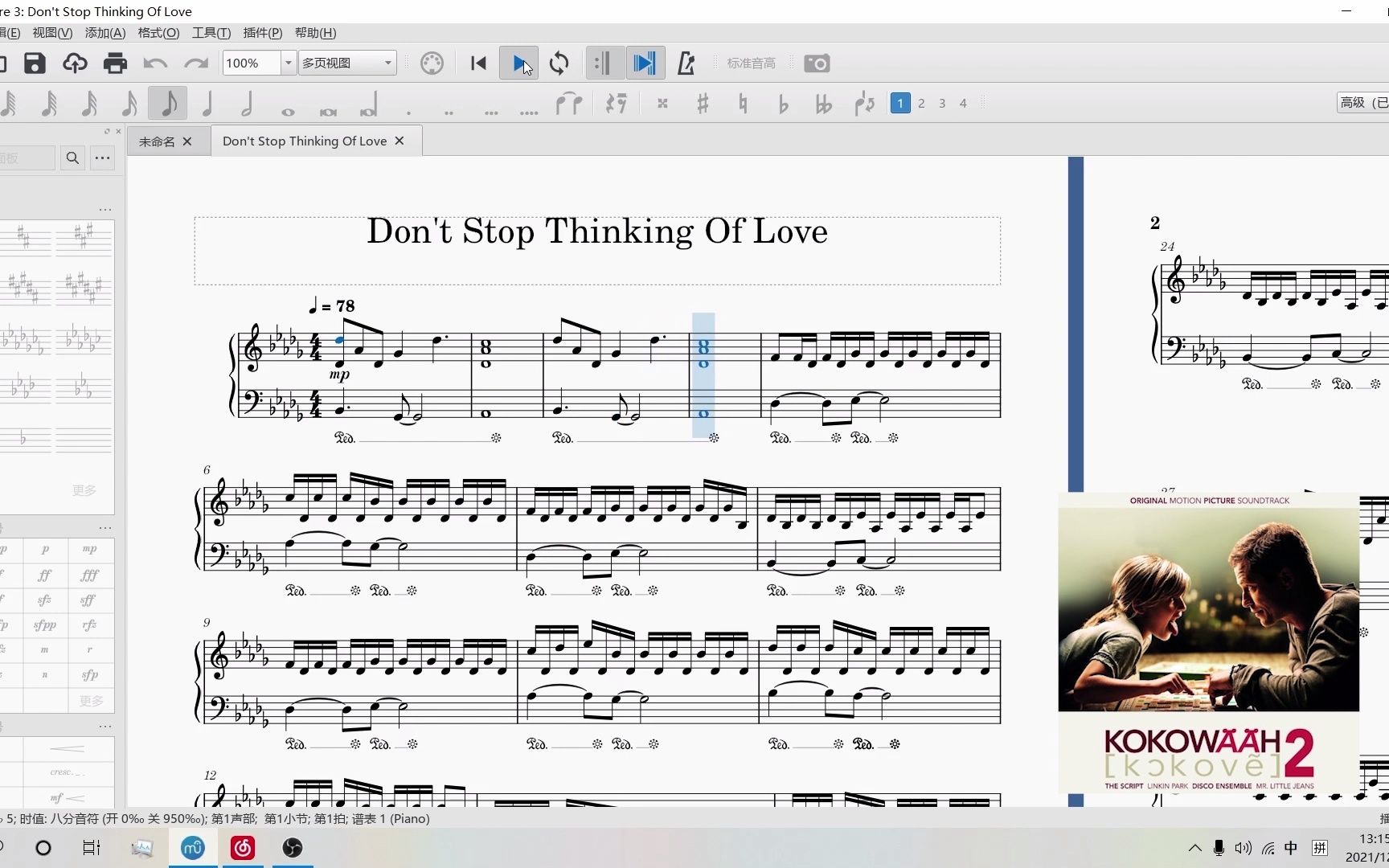Image resolution: width=1389 pixels, height=868 pixels.
Task: Toggle loop playback
Action: click(x=559, y=63)
